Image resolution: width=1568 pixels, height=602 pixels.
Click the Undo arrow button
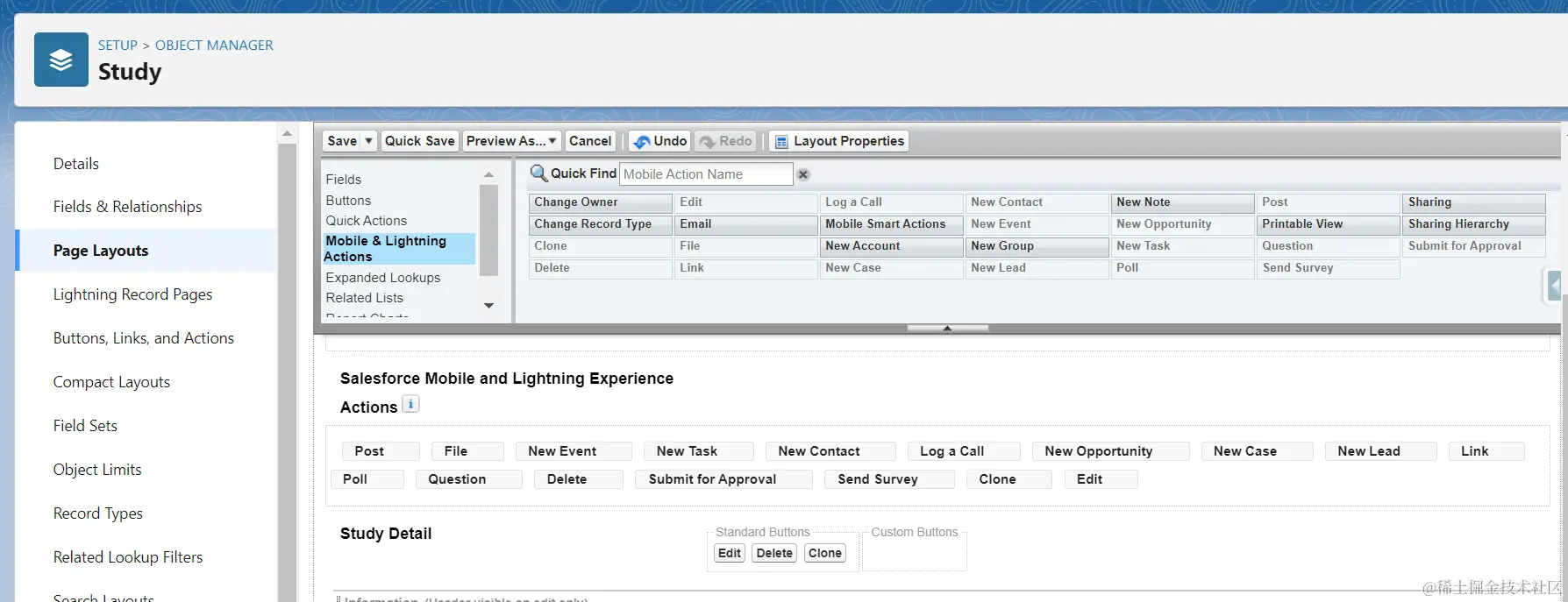[x=660, y=141]
